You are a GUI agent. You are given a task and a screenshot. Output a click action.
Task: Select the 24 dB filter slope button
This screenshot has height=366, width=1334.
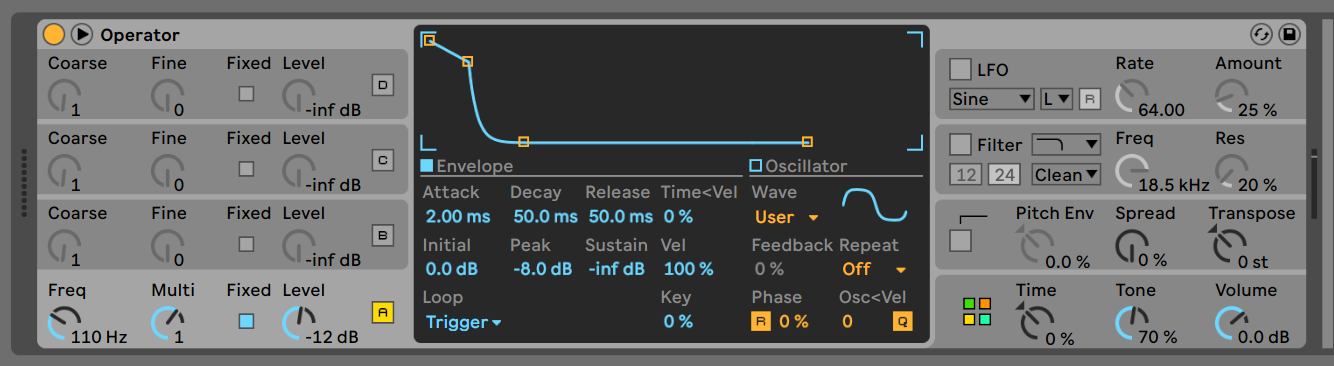(1004, 175)
